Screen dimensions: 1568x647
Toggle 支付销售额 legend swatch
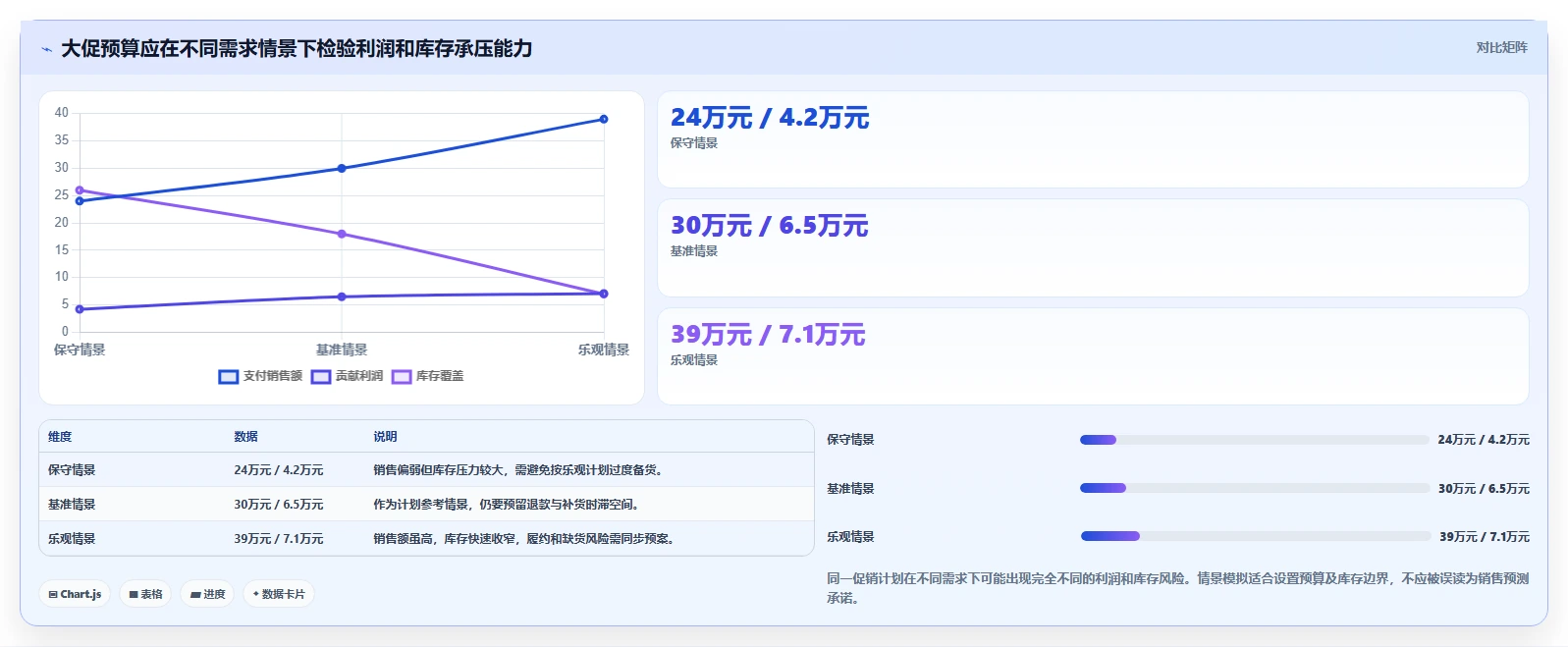point(228,377)
